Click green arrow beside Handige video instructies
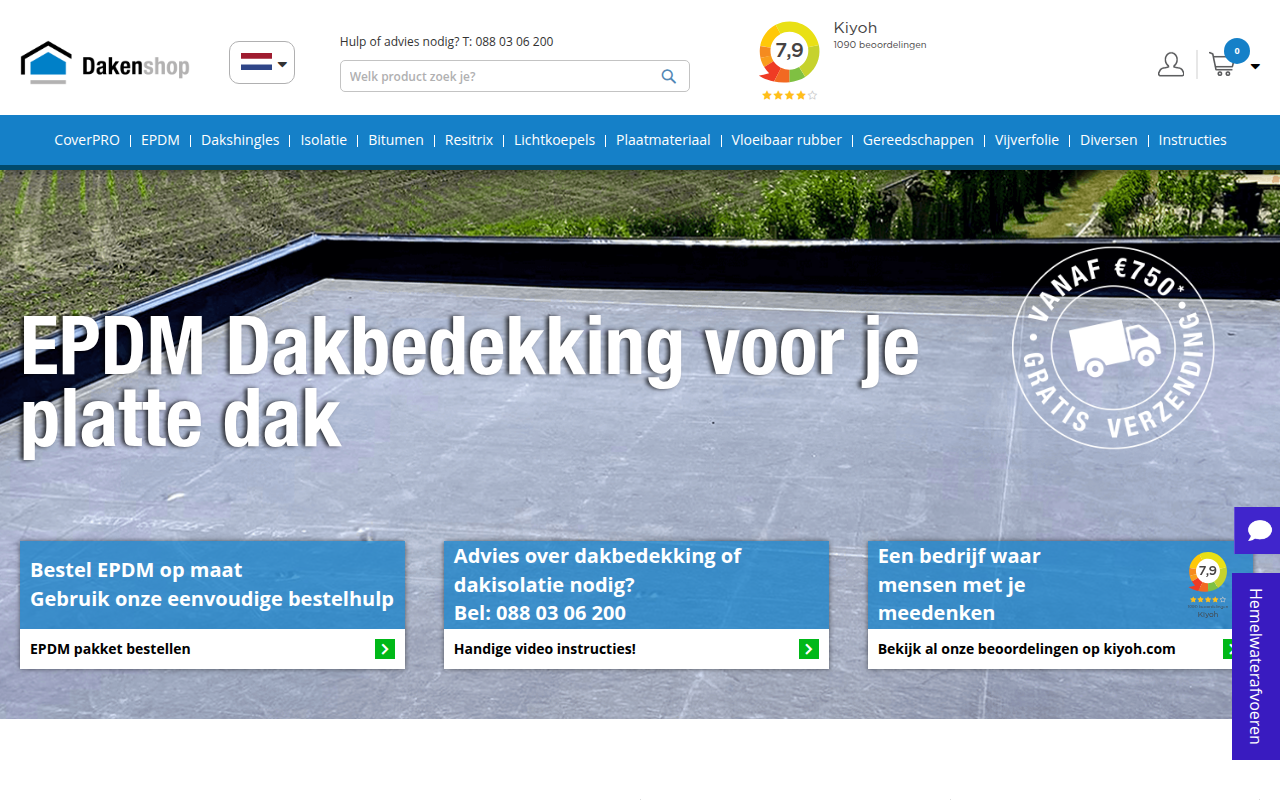Viewport: 1280px width, 800px height. click(809, 649)
